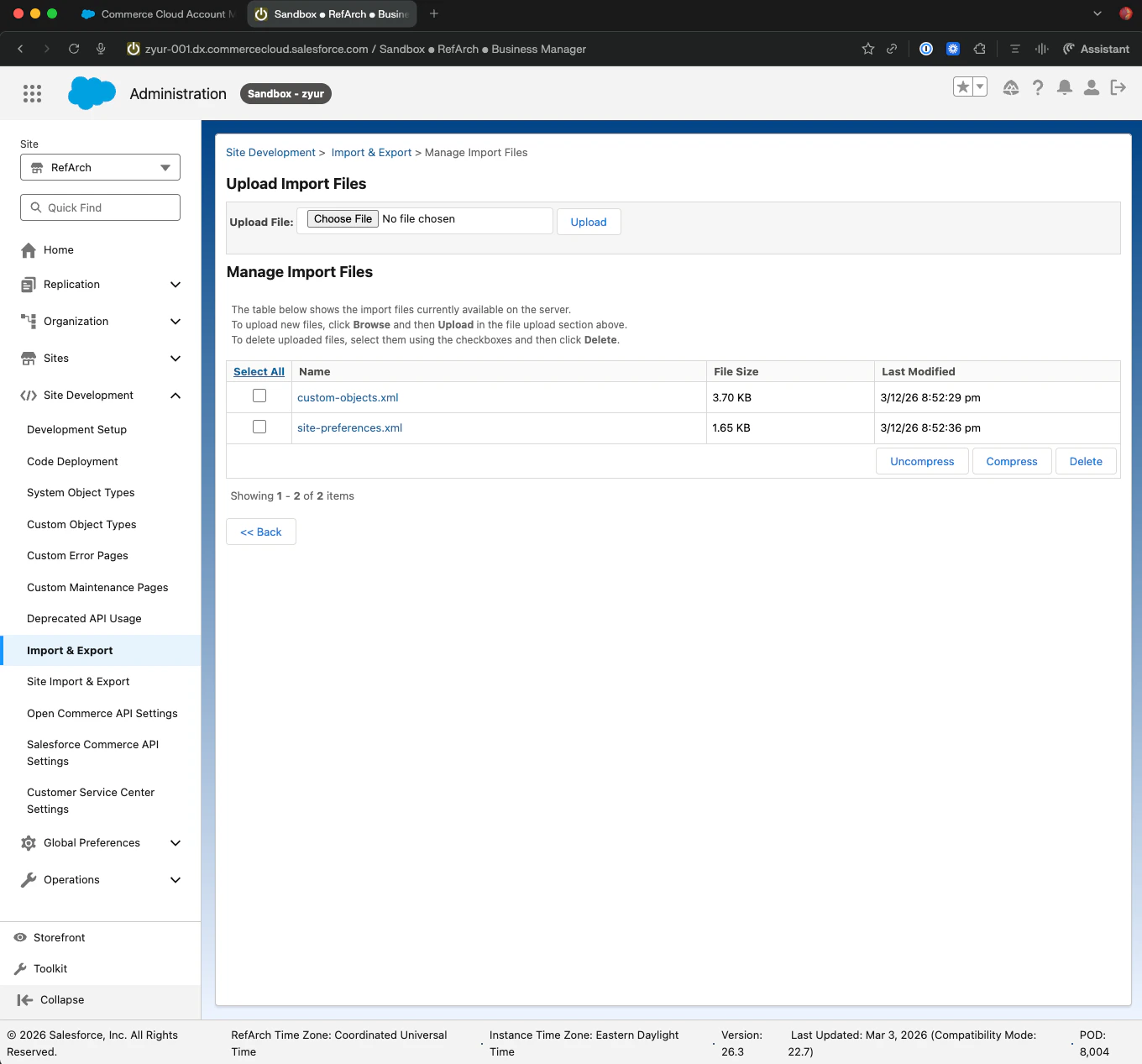This screenshot has width=1142, height=1064.
Task: Expand the Organization menu
Action: 175,322
